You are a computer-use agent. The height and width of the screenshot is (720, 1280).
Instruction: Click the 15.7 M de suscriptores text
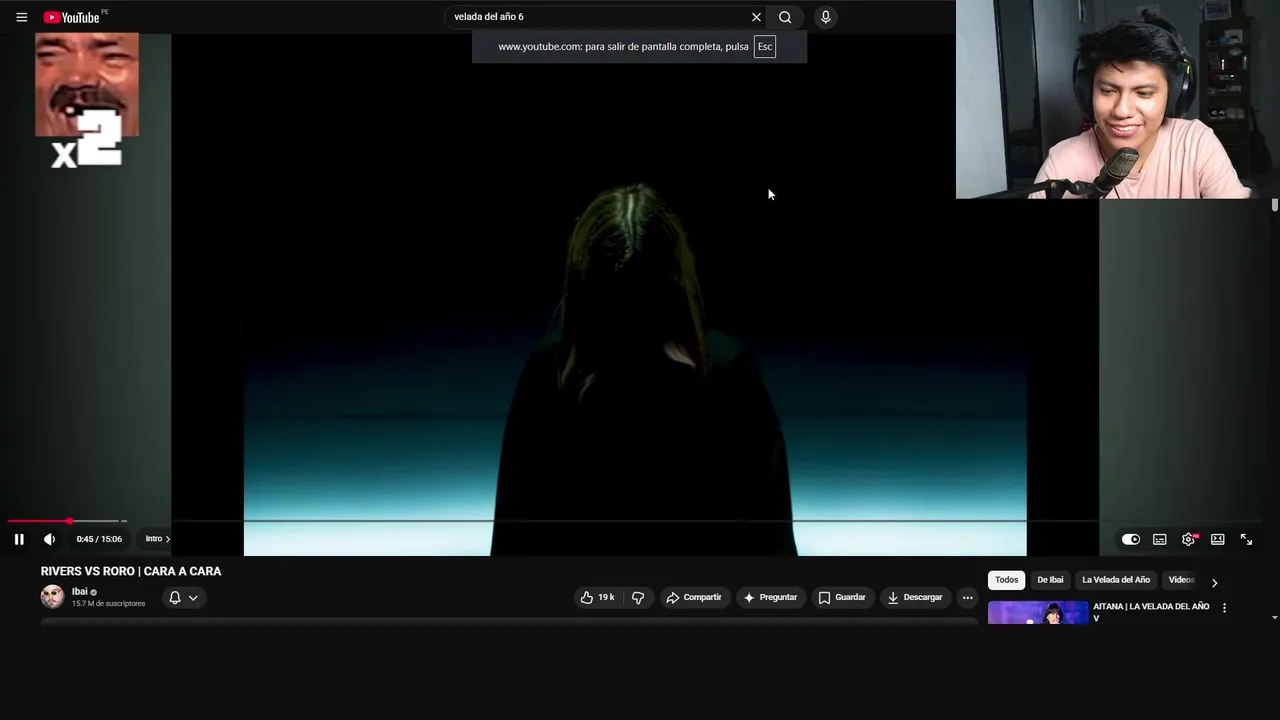coord(108,604)
